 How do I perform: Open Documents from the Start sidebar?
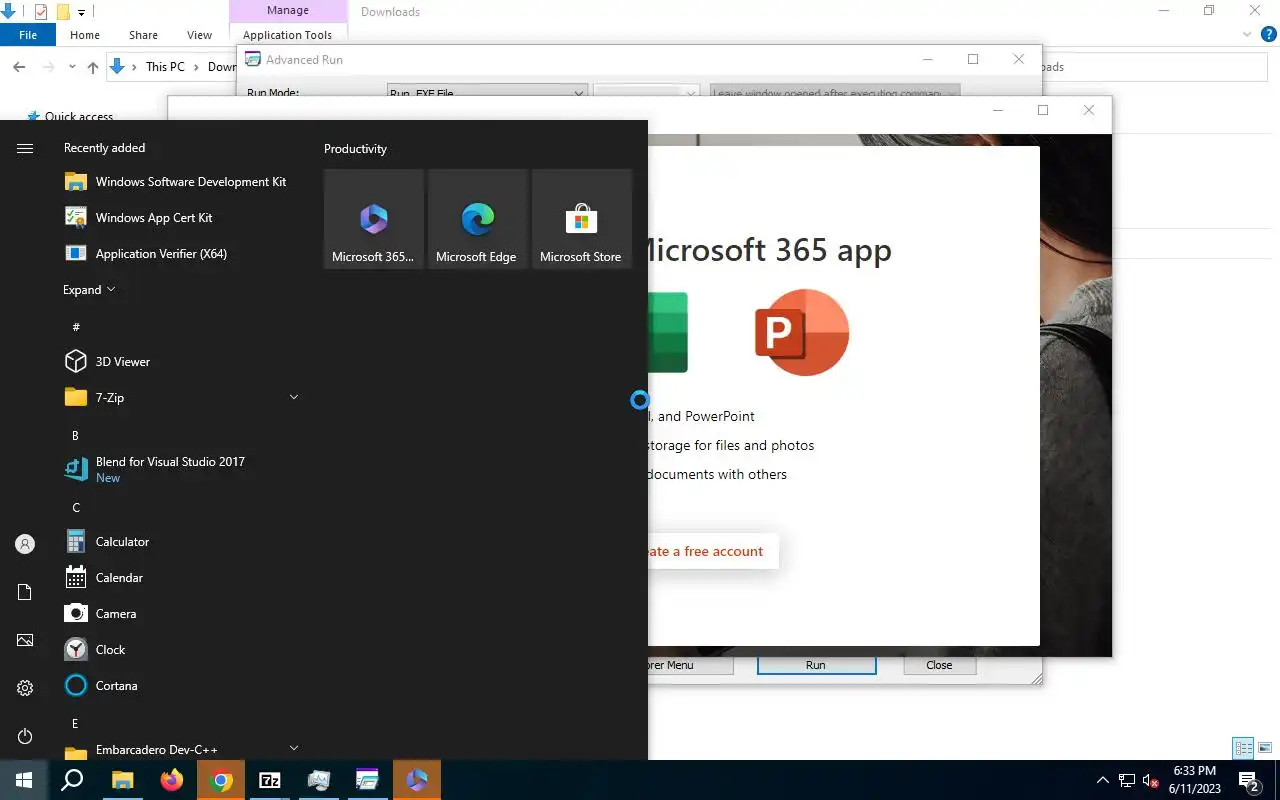click(x=25, y=592)
